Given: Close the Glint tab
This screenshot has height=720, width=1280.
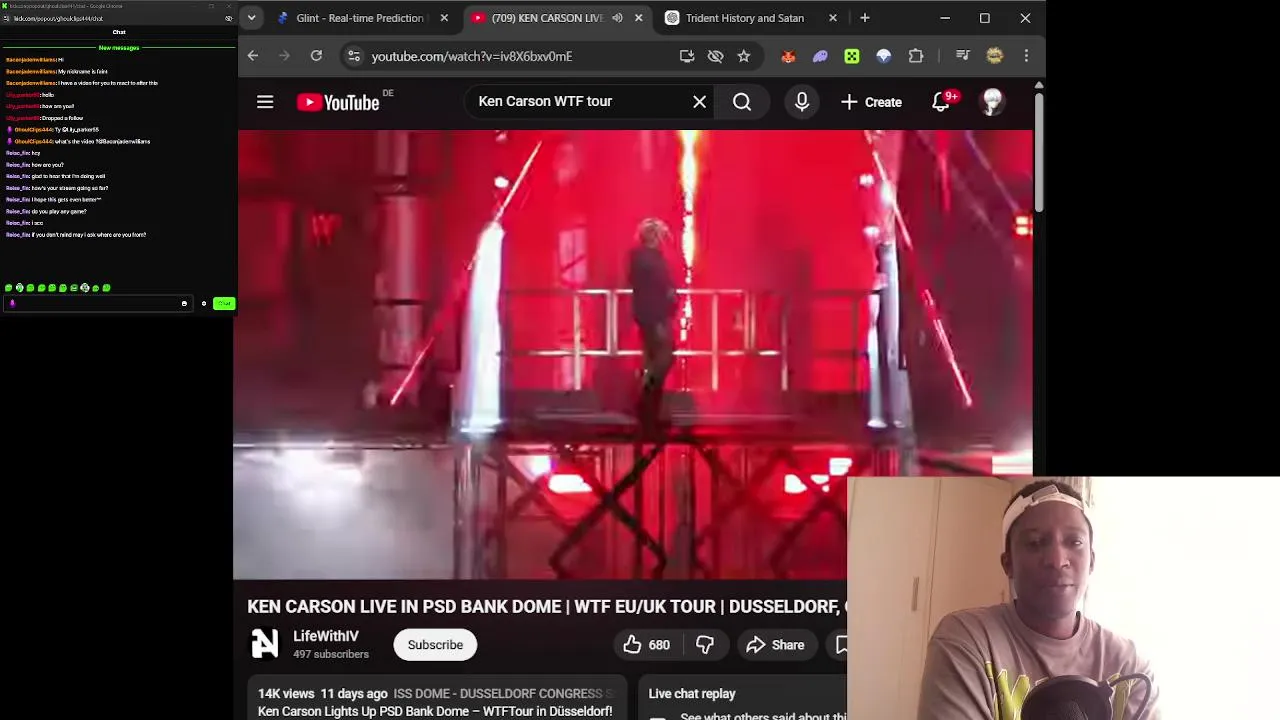Looking at the screenshot, I should [x=444, y=18].
